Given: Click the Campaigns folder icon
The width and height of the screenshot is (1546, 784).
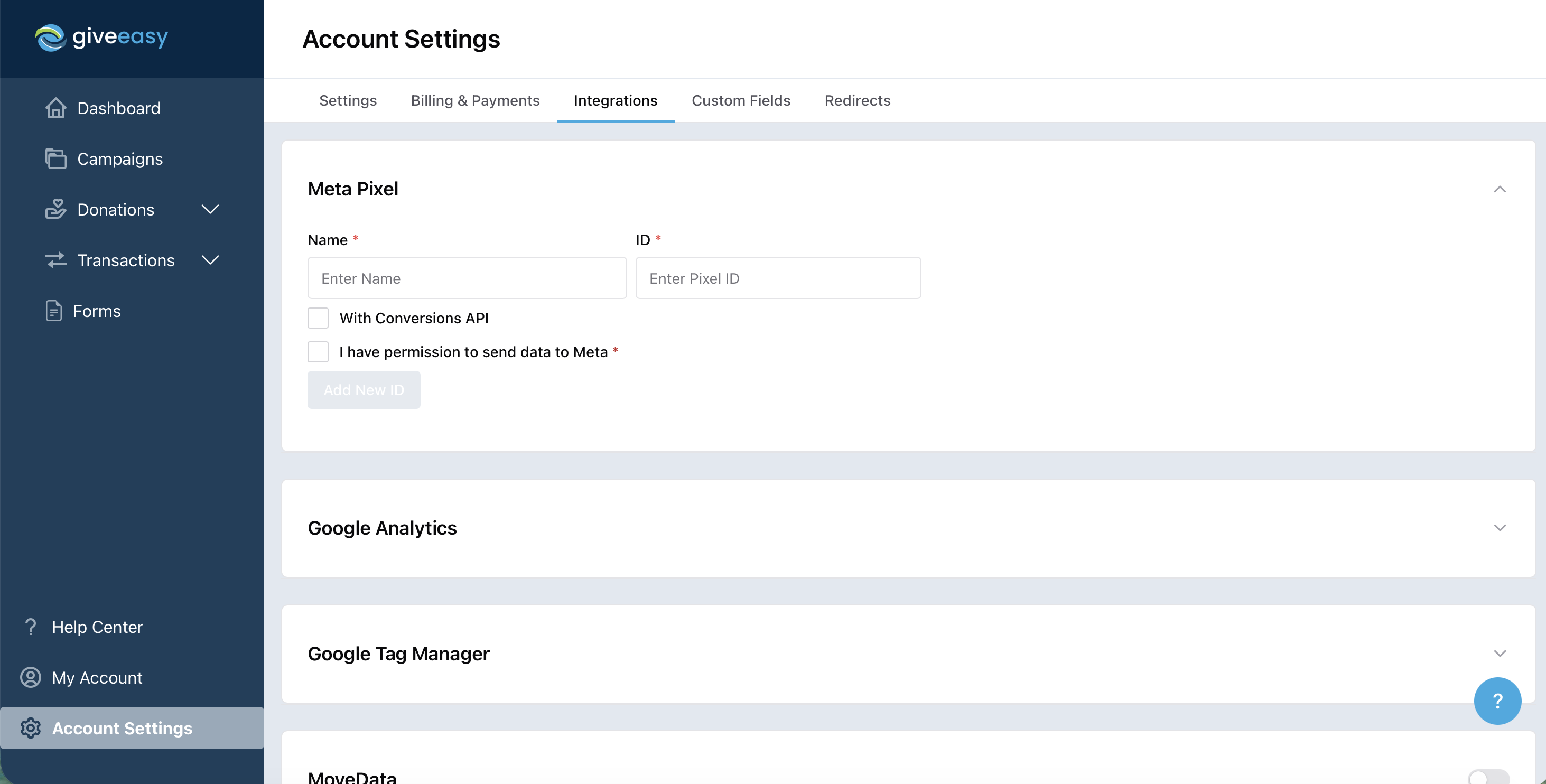Looking at the screenshot, I should point(56,158).
